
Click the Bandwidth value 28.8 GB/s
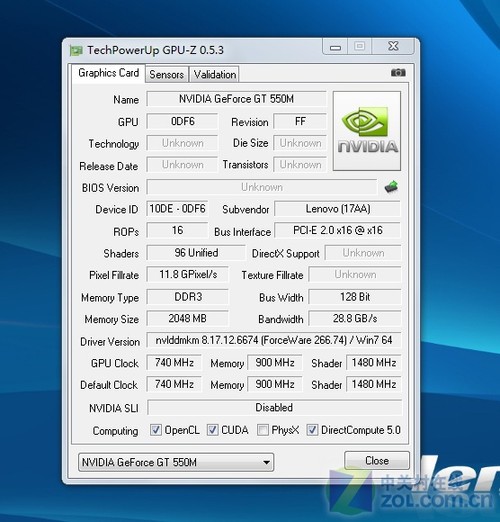(355, 318)
